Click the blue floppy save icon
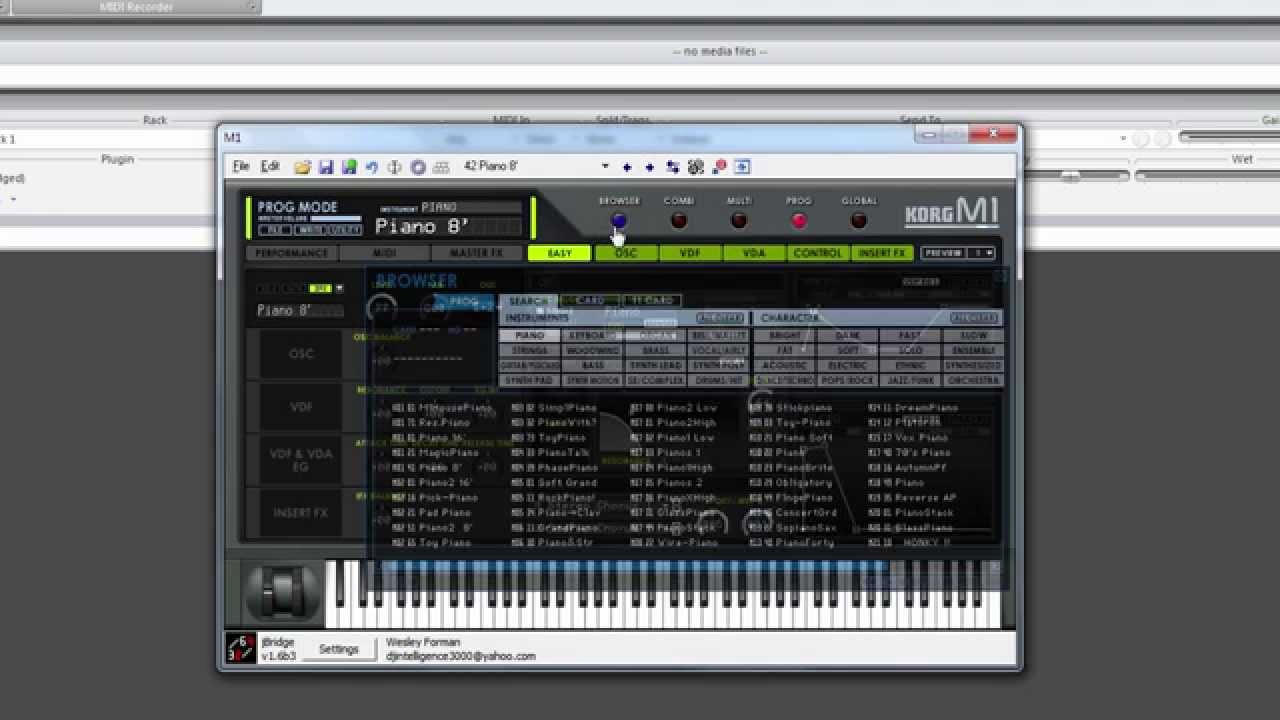 pyautogui.click(x=326, y=167)
